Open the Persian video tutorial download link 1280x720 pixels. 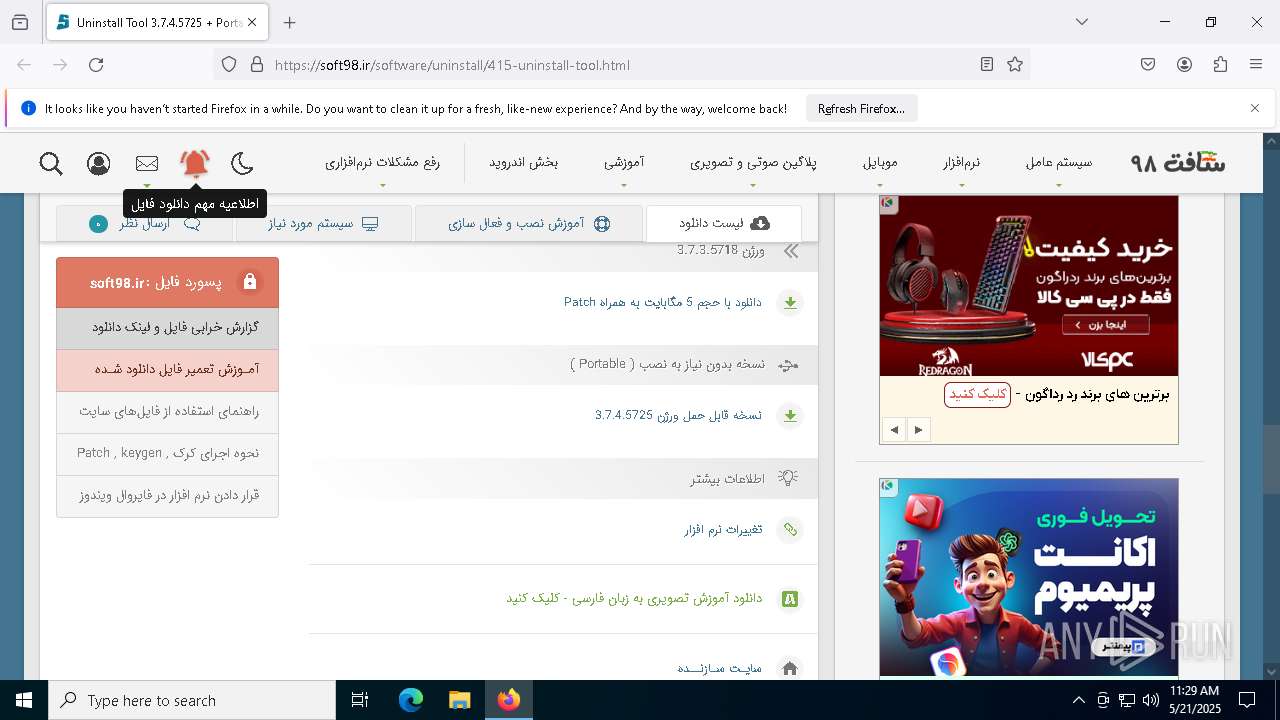click(x=634, y=598)
